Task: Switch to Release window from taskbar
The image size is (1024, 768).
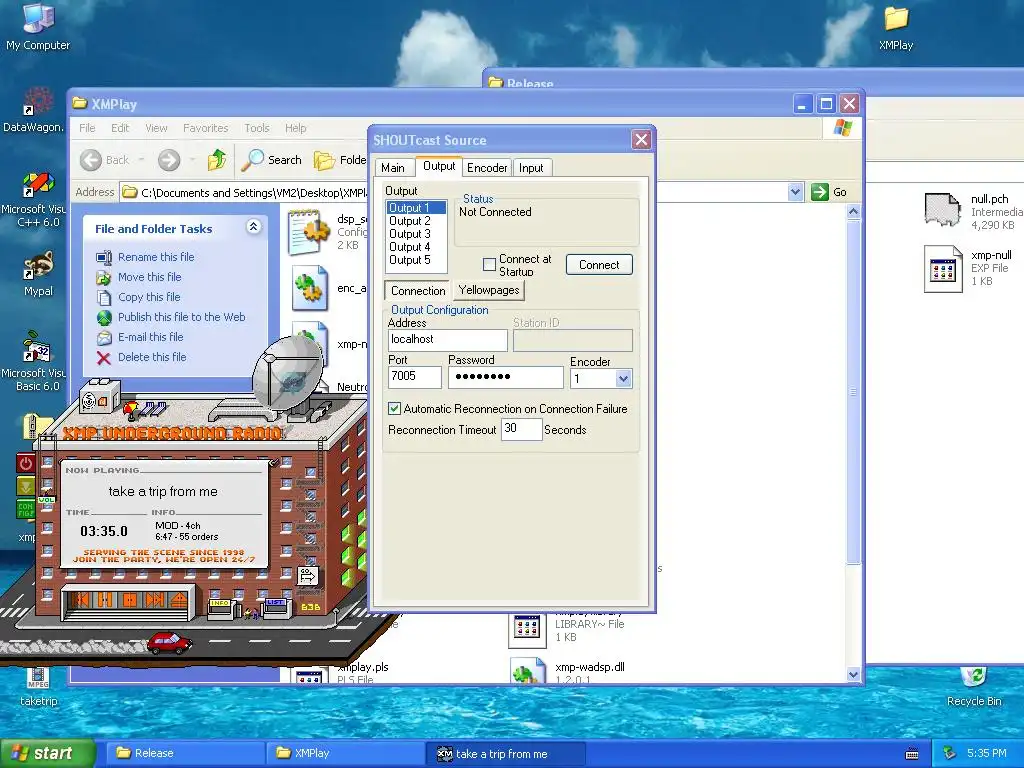Action: click(x=185, y=754)
